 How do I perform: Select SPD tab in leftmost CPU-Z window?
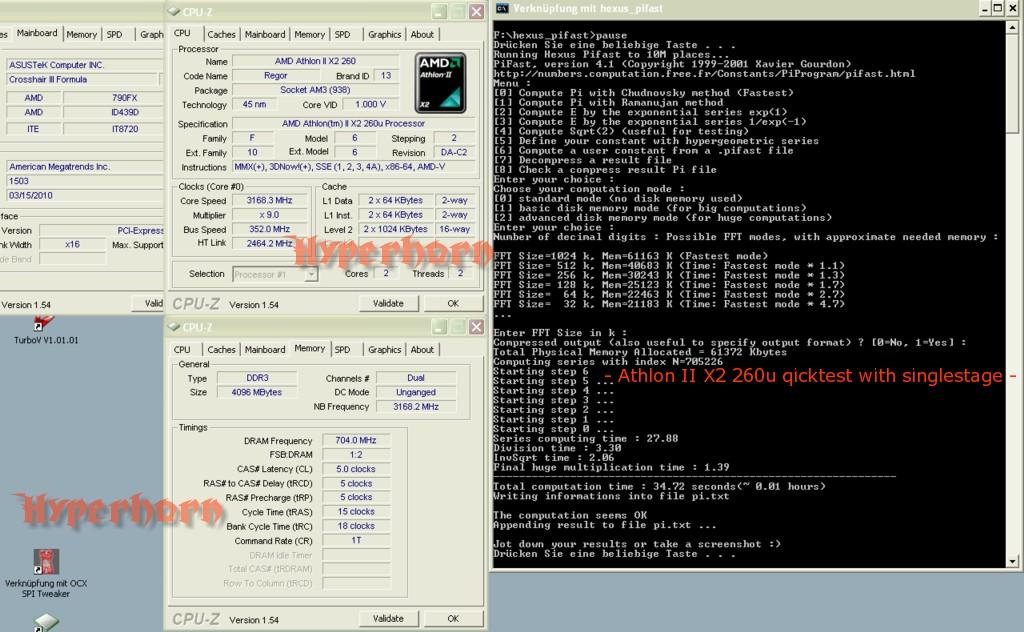(x=114, y=34)
